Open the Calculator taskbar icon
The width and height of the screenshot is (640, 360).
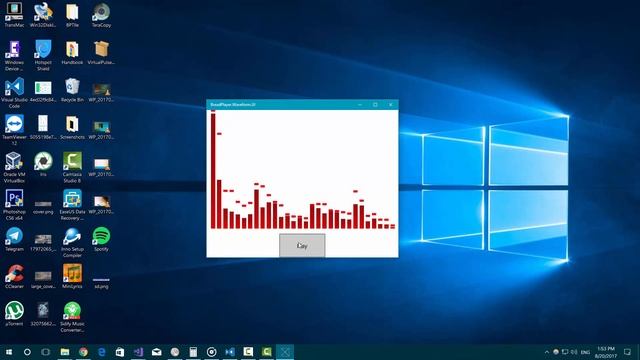pyautogui.click(x=193, y=352)
